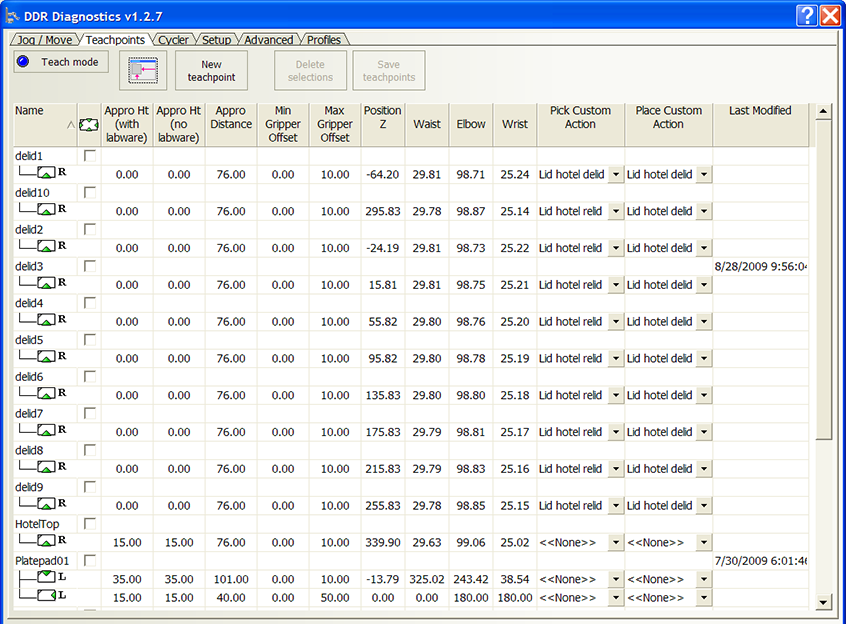
Task: Select the delid1 right-arm teachpoint icon
Action: click(x=46, y=173)
